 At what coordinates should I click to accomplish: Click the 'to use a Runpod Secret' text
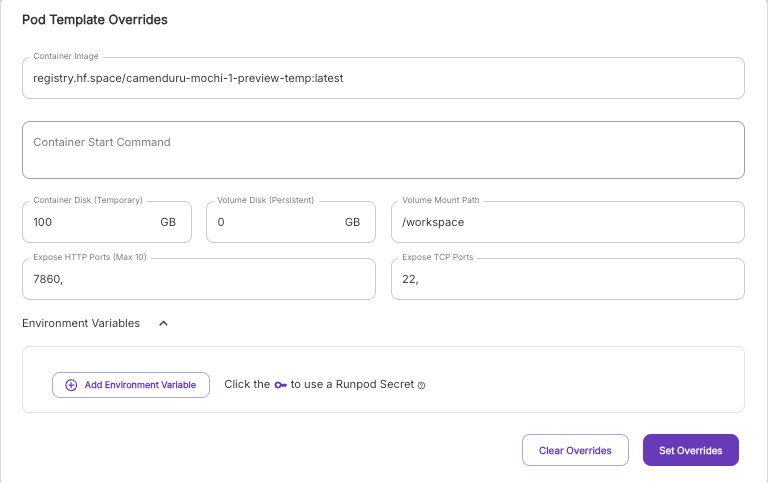tap(352, 385)
